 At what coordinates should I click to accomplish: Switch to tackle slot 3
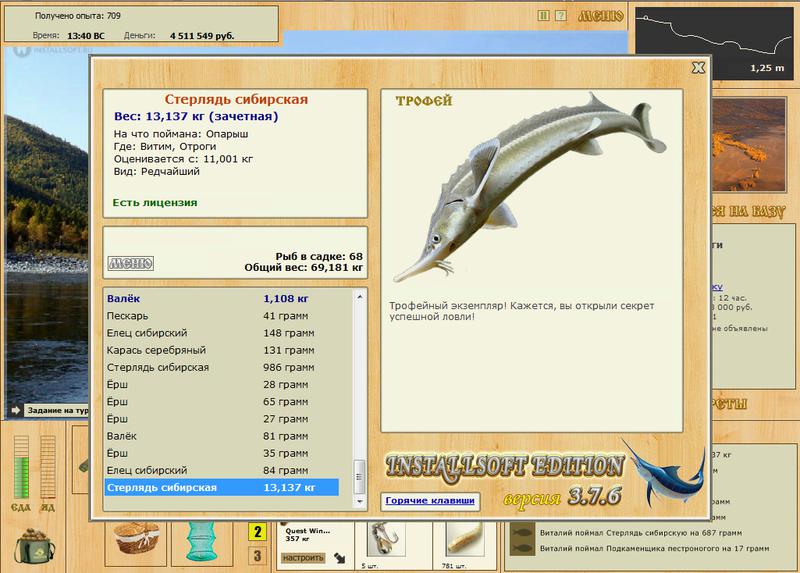tap(257, 556)
